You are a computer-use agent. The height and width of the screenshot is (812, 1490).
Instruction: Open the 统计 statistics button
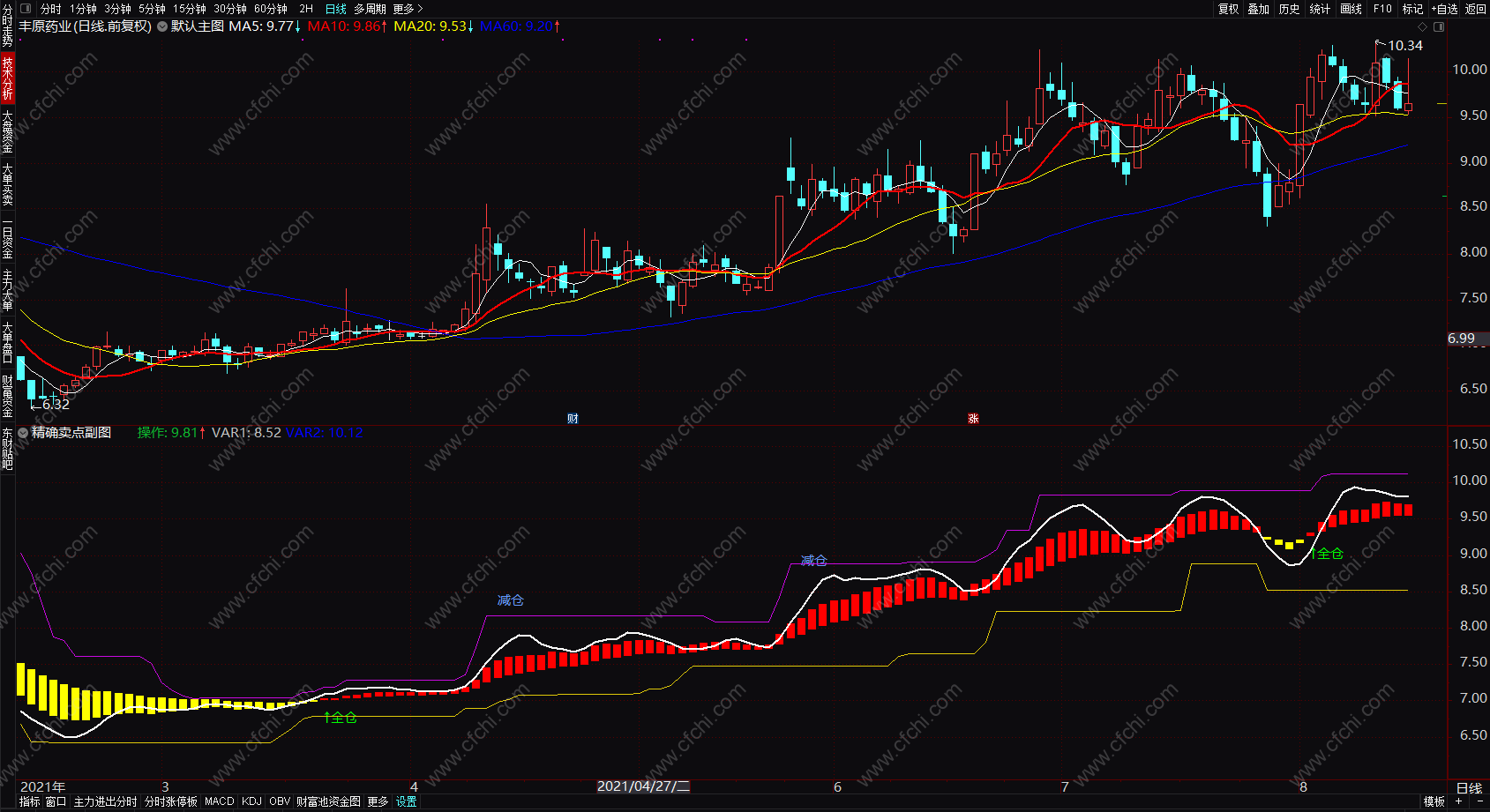(x=1320, y=9)
